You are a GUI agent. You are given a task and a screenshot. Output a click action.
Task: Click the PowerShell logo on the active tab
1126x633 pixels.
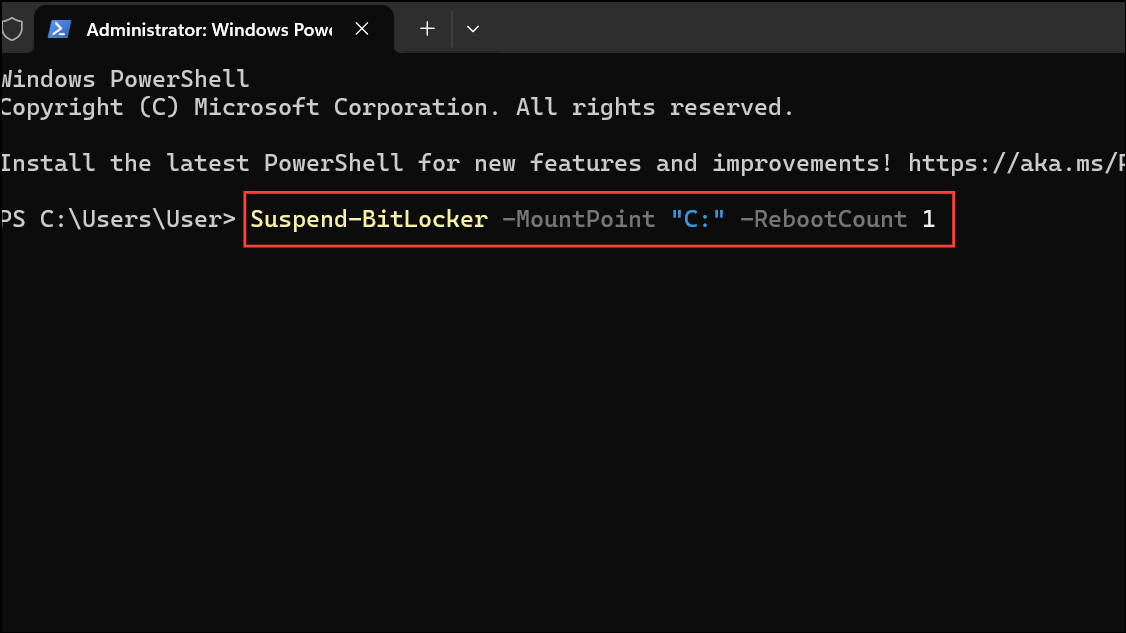(x=60, y=29)
